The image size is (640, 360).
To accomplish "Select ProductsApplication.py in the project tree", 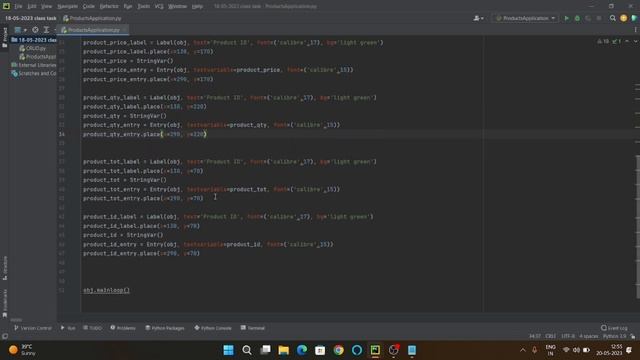I will (x=38, y=57).
